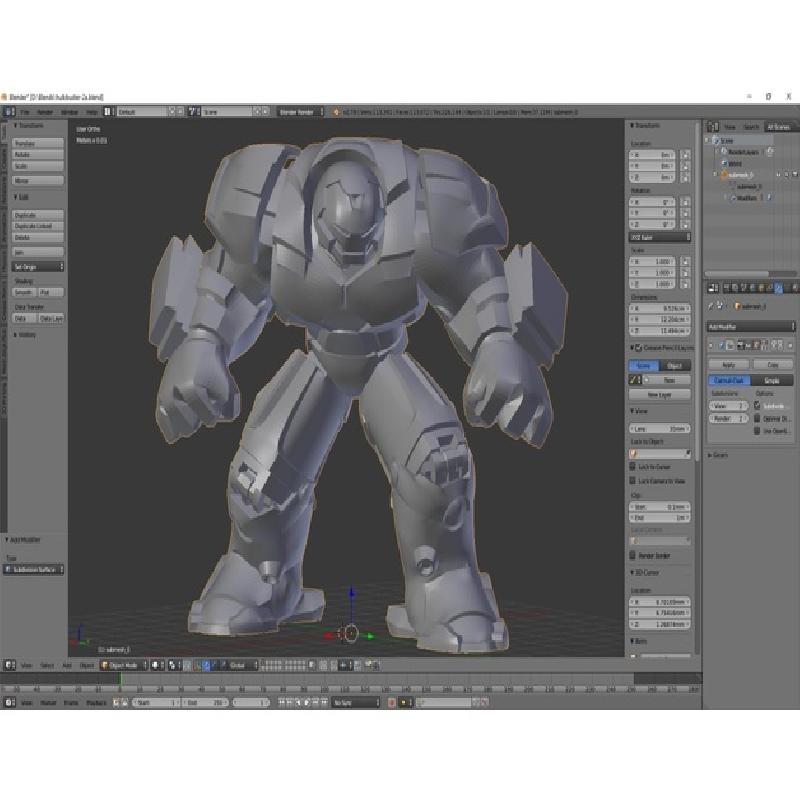Open the Add Modifier dropdown
Image resolution: width=800 pixels, height=800 pixels.
coord(751,326)
